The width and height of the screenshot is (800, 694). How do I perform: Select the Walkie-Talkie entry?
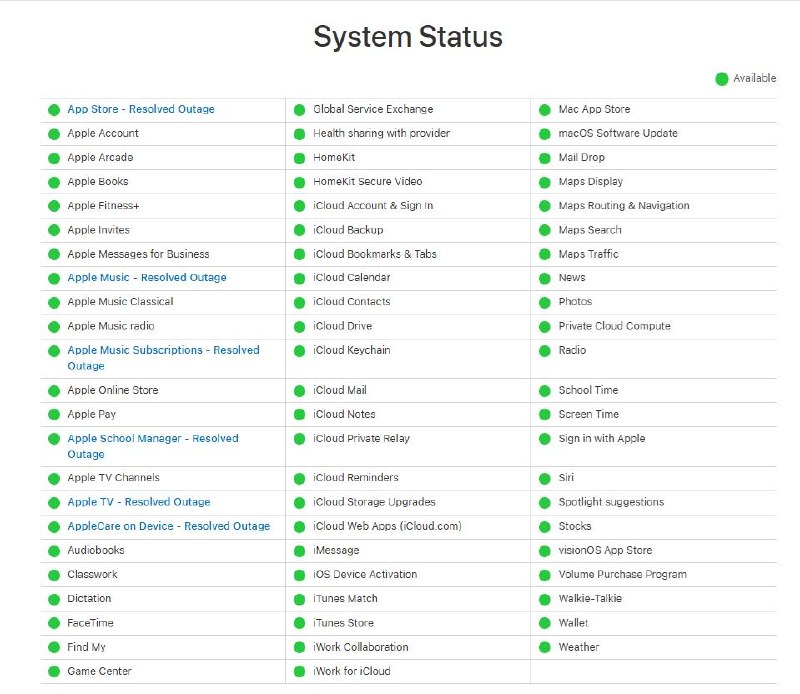coord(590,599)
